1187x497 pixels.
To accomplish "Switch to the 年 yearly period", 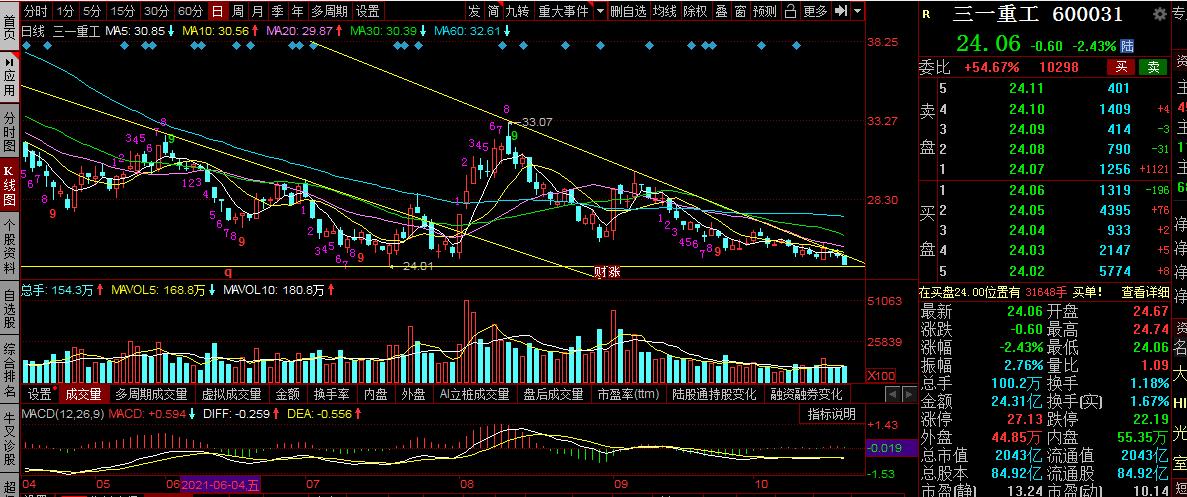I will (x=298, y=11).
